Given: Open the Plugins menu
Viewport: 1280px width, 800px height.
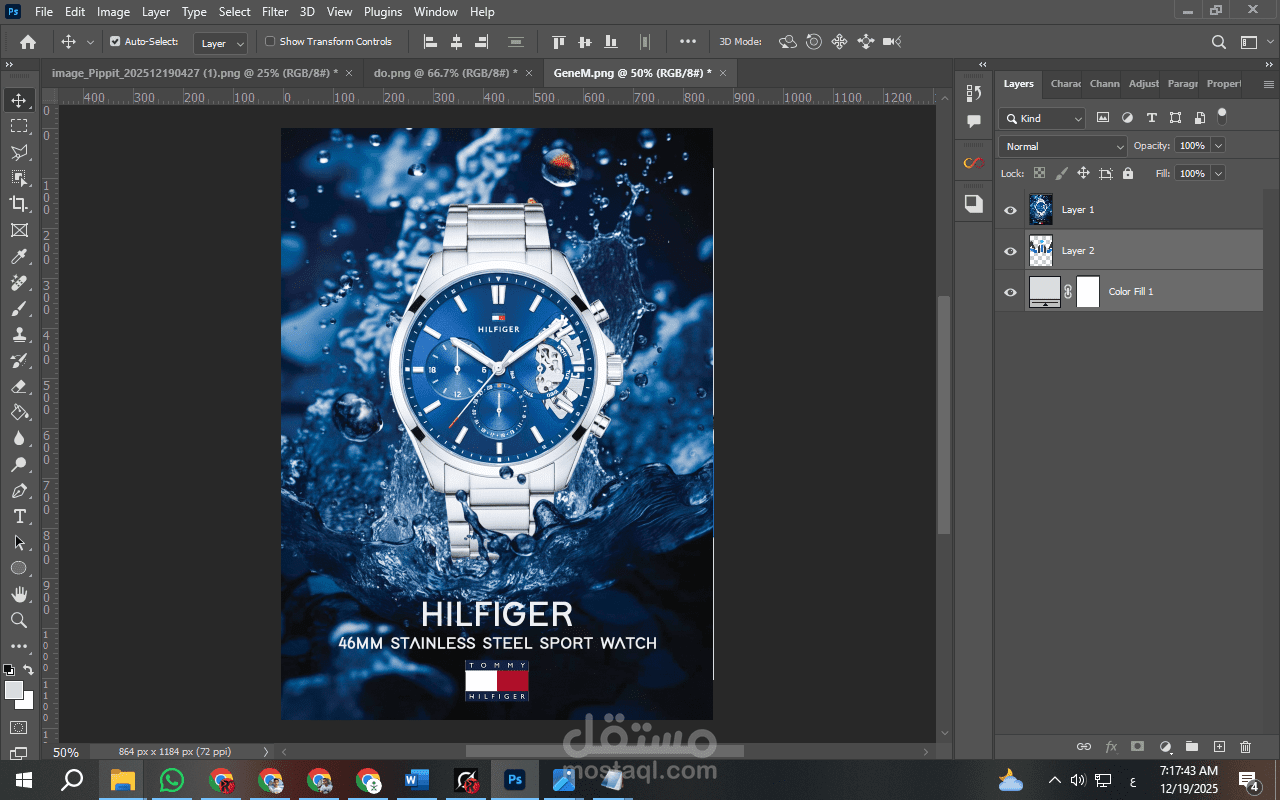Looking at the screenshot, I should click(x=383, y=12).
